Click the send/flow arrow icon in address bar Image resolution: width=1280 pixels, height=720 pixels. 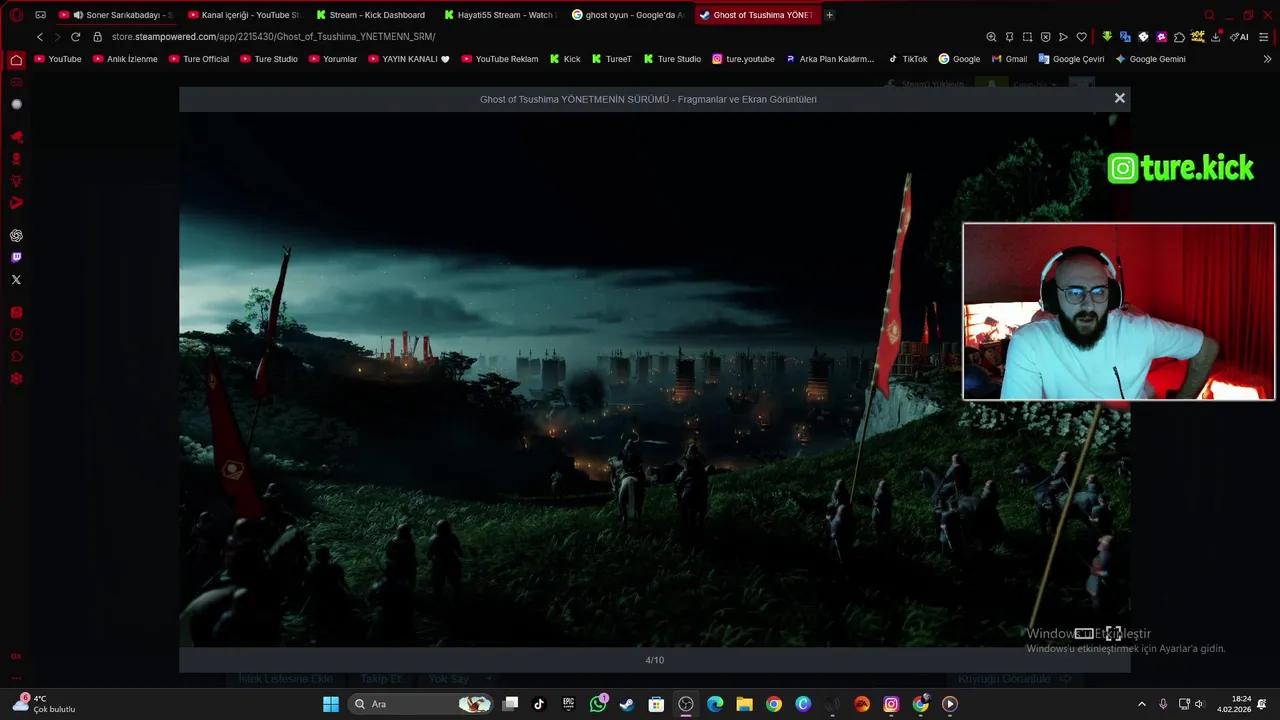[1063, 37]
